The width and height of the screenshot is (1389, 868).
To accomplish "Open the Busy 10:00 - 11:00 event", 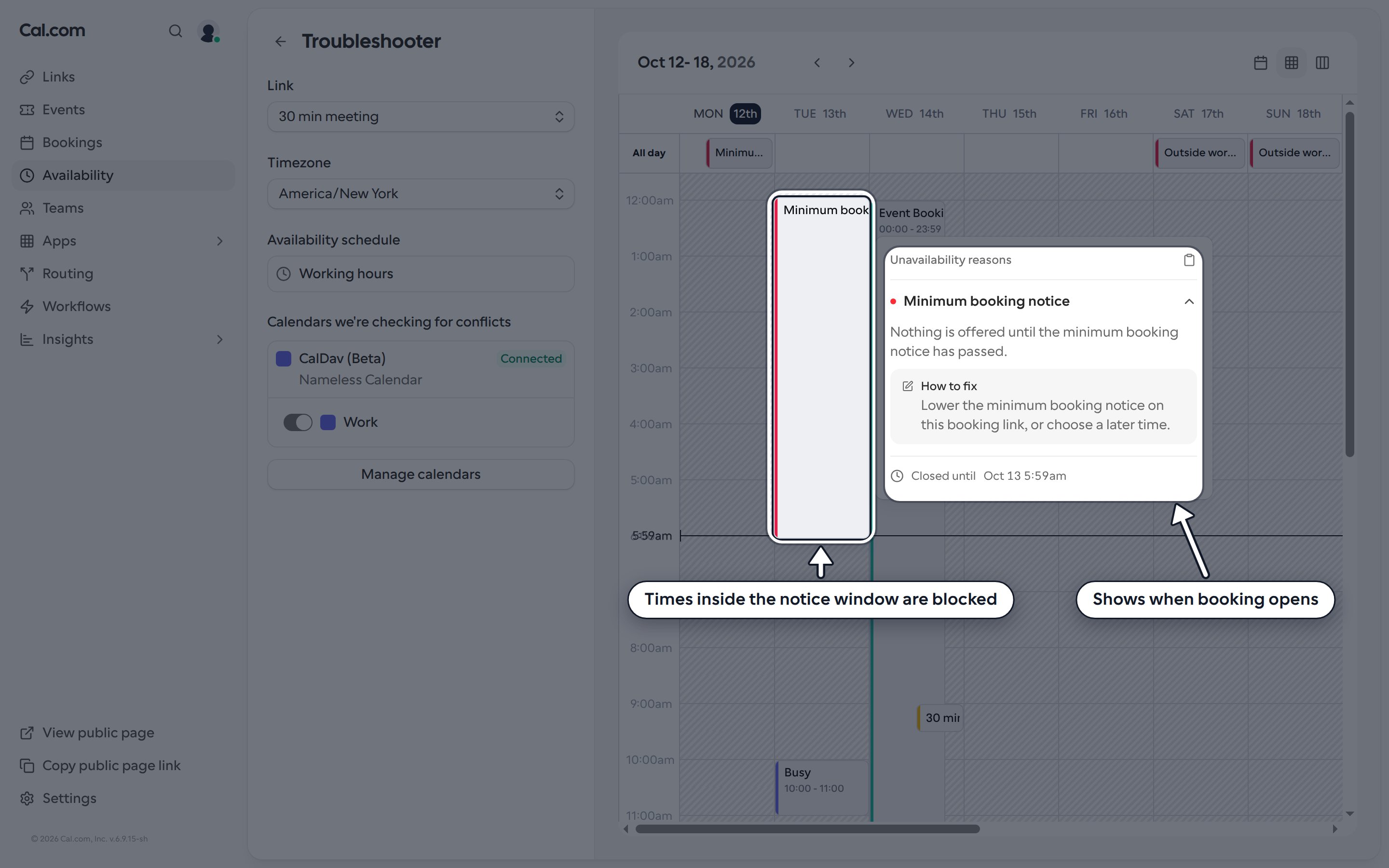I will point(821,787).
